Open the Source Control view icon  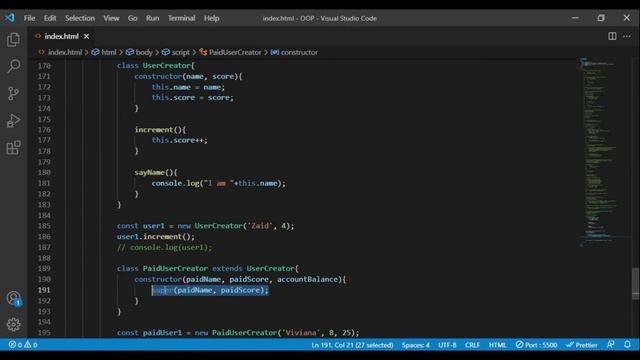click(13, 93)
